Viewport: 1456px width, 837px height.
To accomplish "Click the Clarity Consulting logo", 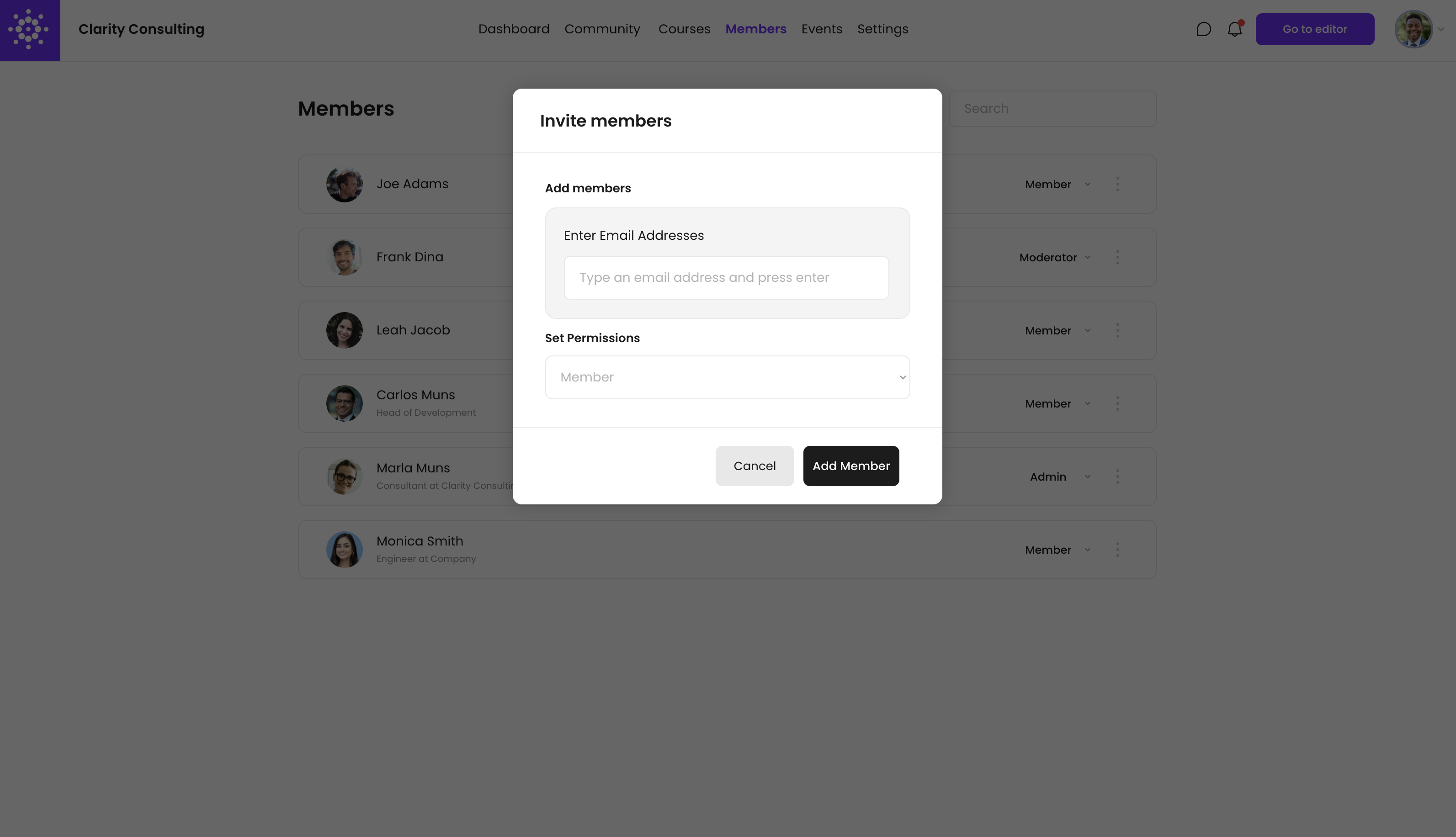I will [30, 30].
